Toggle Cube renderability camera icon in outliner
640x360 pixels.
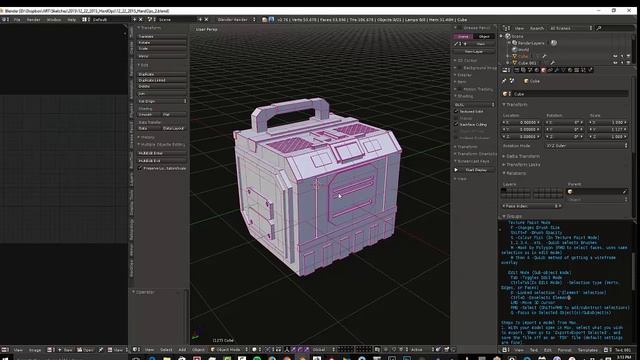pos(628,56)
